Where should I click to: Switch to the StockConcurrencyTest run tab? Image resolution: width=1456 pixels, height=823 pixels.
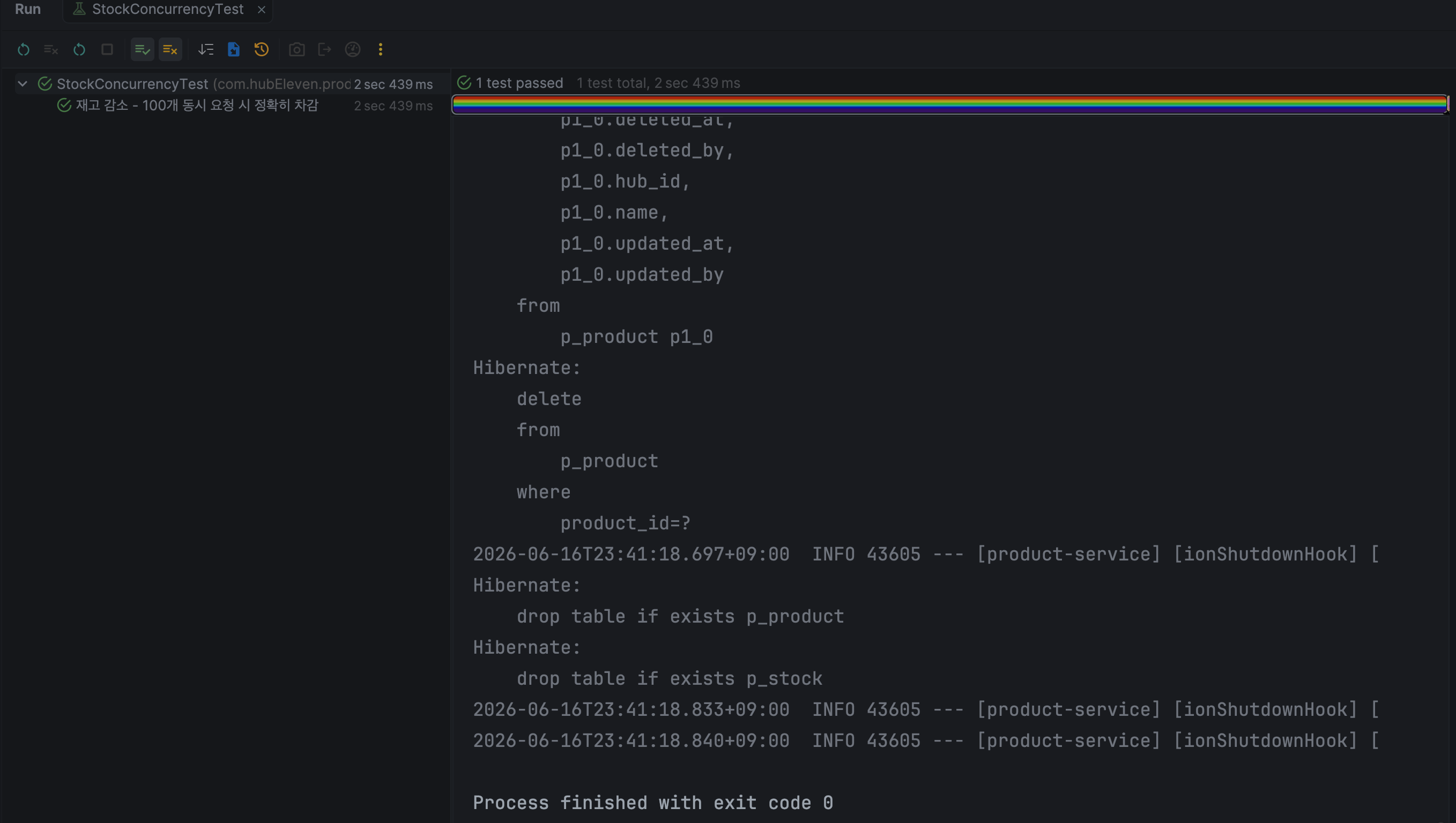click(167, 9)
